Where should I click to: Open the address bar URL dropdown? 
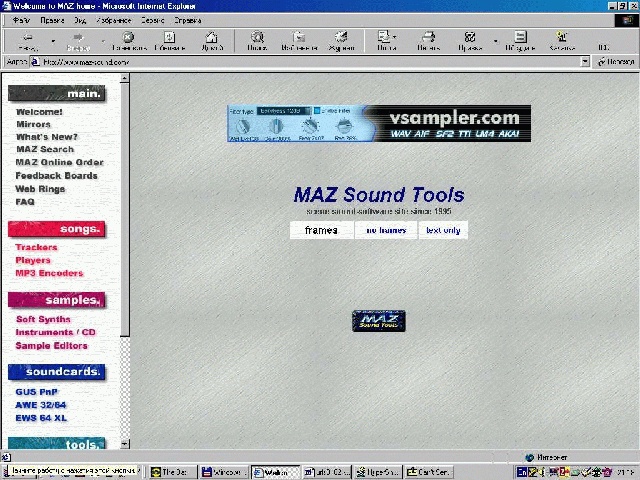[x=585, y=62]
